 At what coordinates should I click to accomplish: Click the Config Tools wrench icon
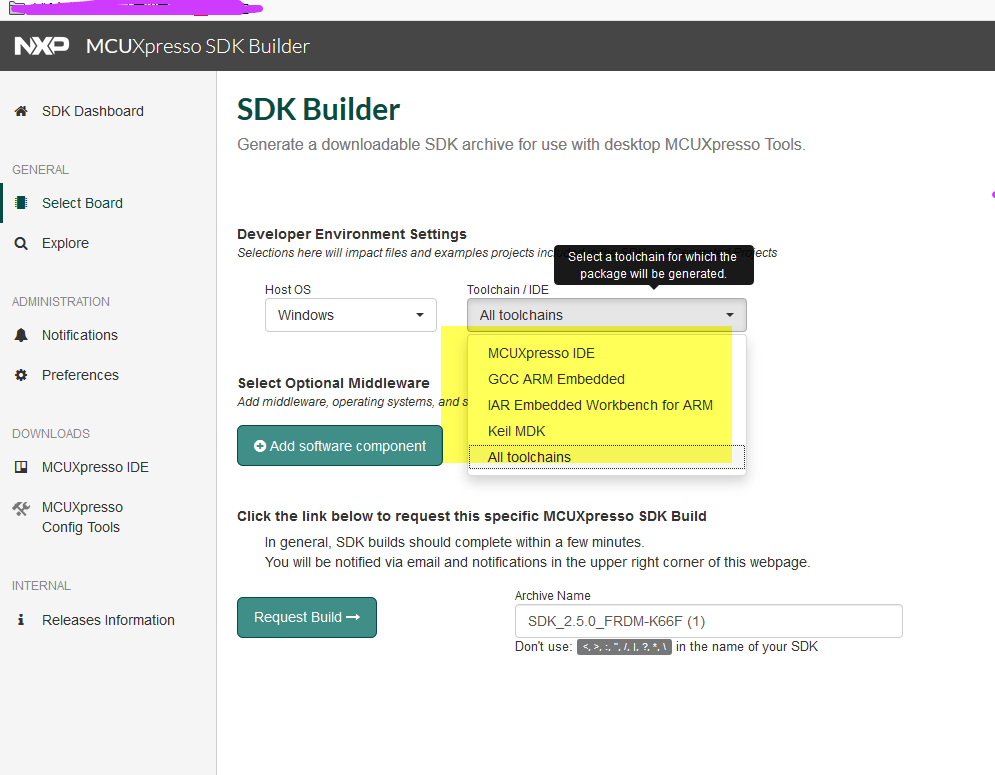click(x=21, y=508)
